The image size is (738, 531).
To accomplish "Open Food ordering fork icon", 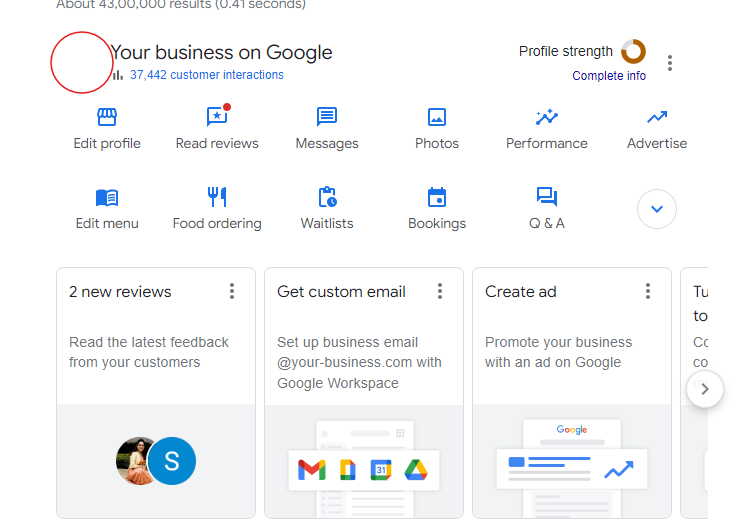I will [x=217, y=197].
